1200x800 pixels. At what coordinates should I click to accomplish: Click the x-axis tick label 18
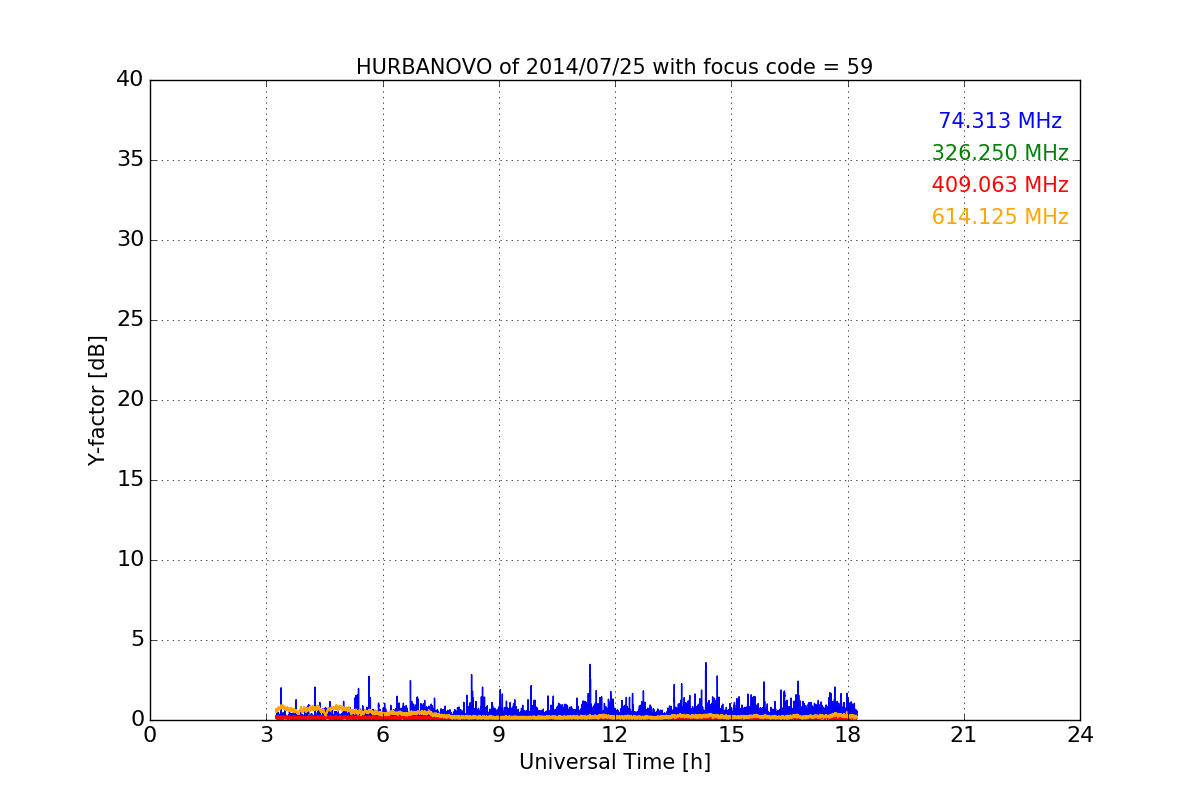click(x=848, y=735)
